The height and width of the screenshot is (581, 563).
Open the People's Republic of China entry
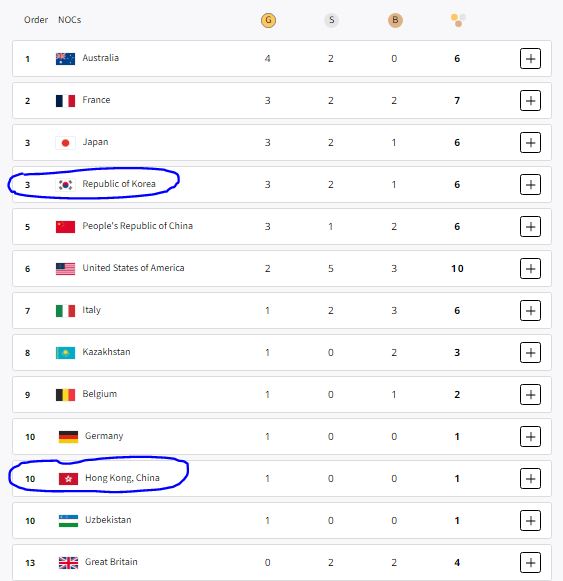coord(138,226)
